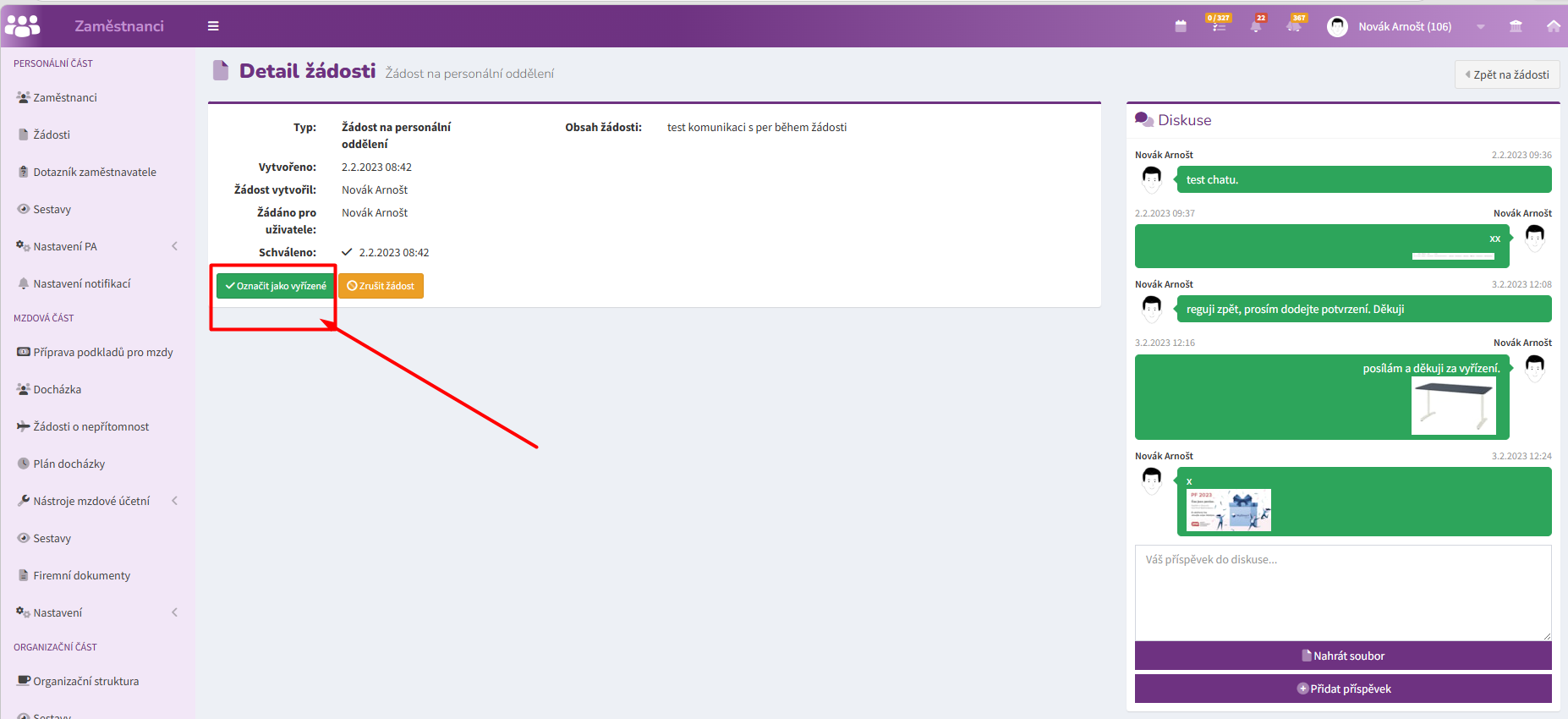Expand the Nastavení chevron in the sidebar

click(x=175, y=612)
